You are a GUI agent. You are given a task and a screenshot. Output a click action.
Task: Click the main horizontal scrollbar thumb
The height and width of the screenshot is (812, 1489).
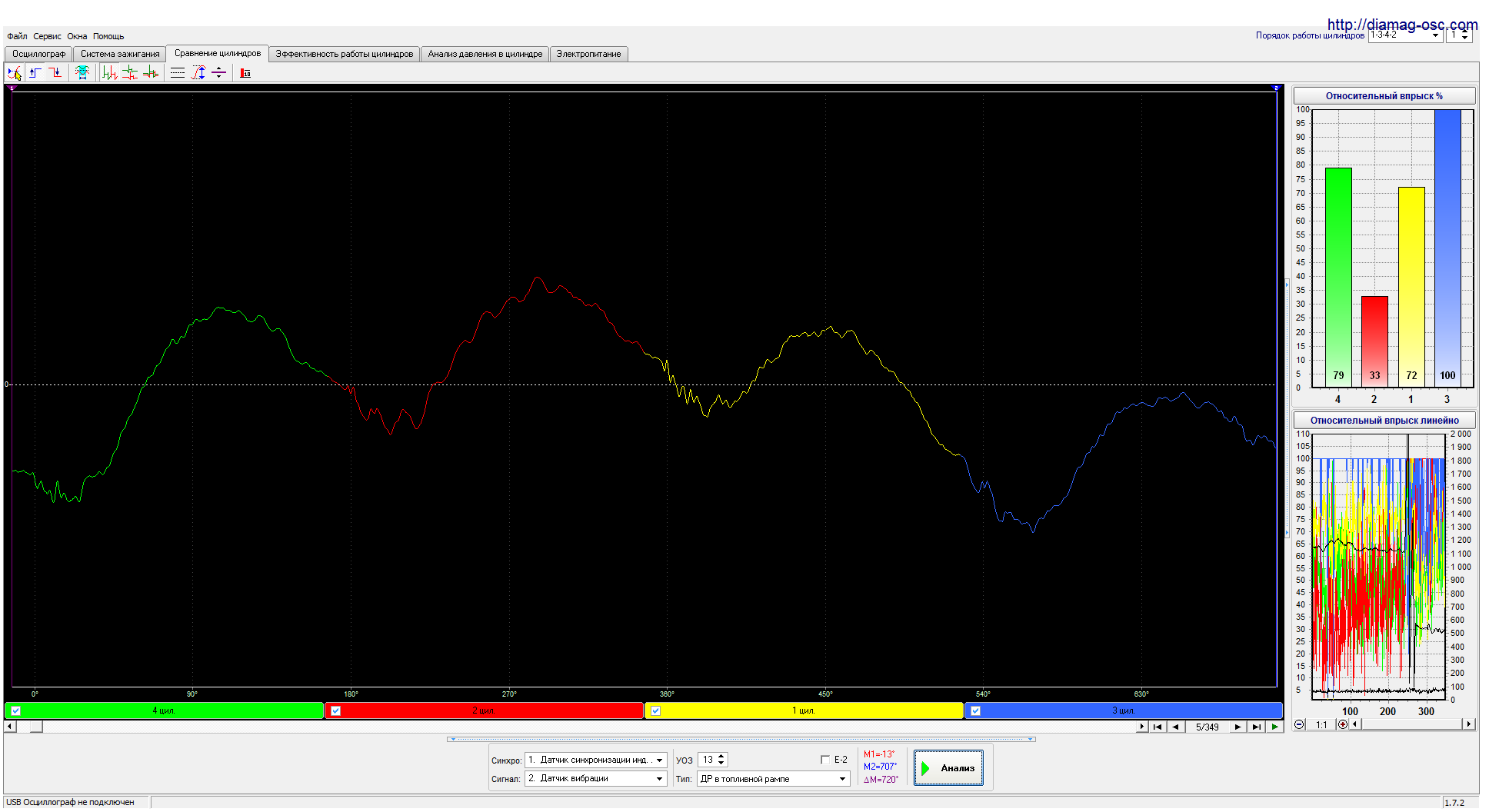(x=36, y=727)
